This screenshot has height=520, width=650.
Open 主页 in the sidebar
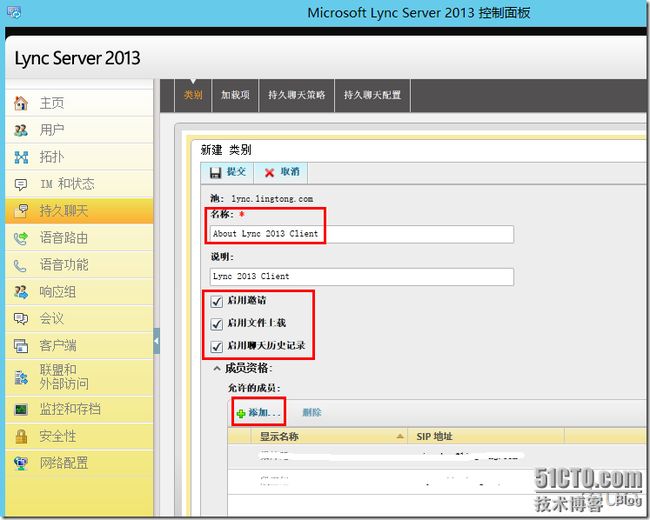(79, 103)
